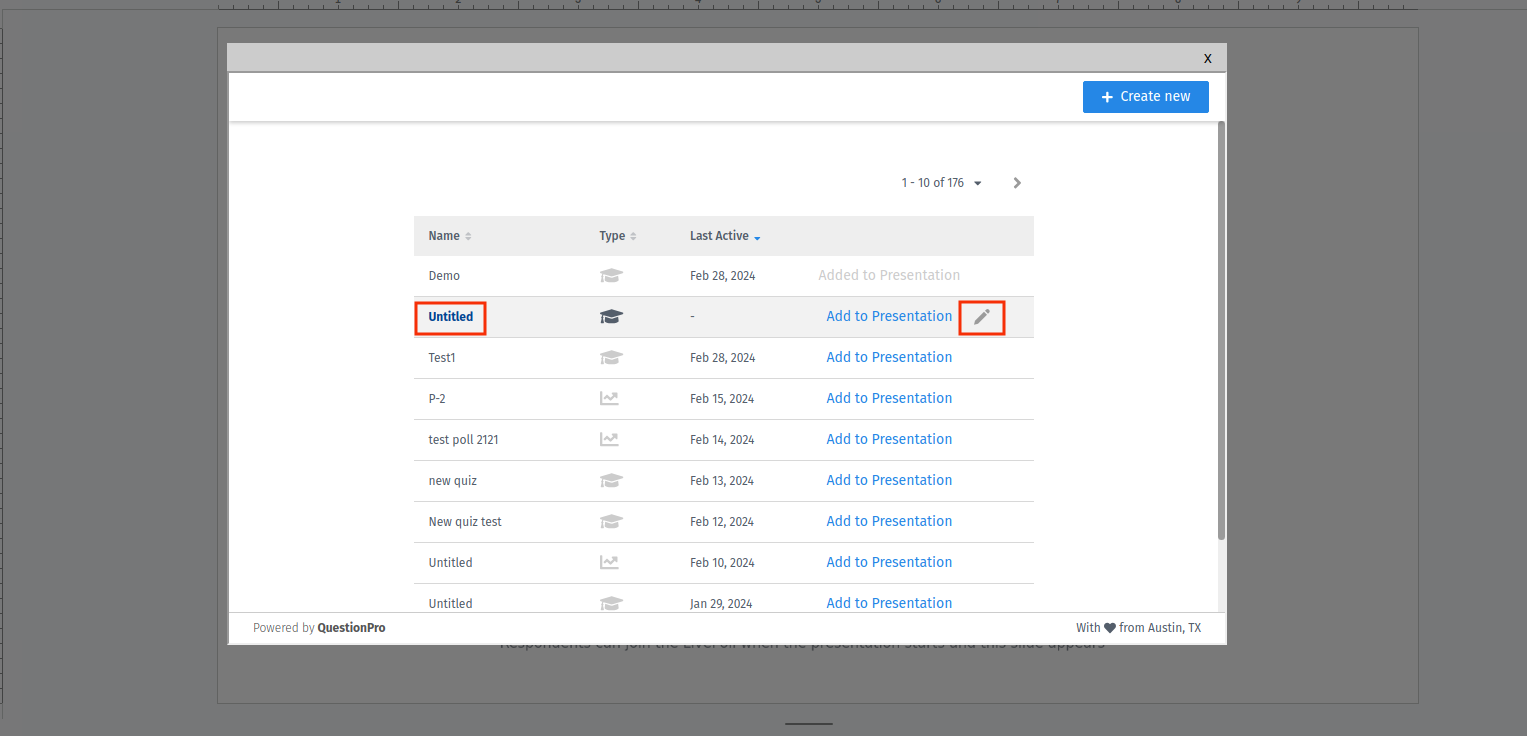Add Test1 to the presentation
The image size is (1527, 736).
(x=889, y=357)
